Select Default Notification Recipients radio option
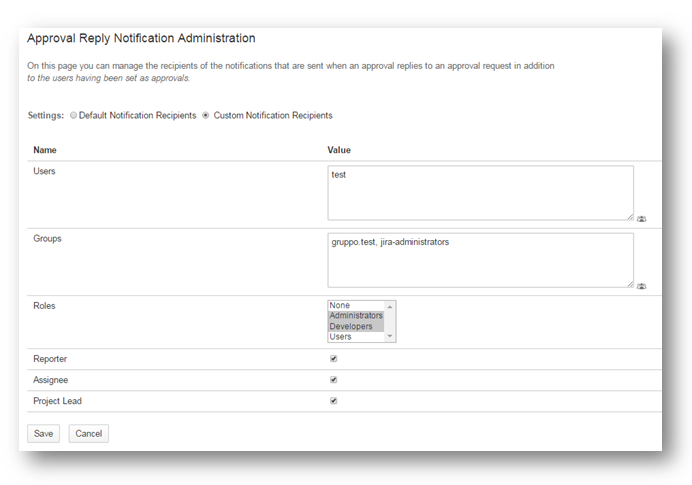The image size is (692, 485). (x=73, y=116)
